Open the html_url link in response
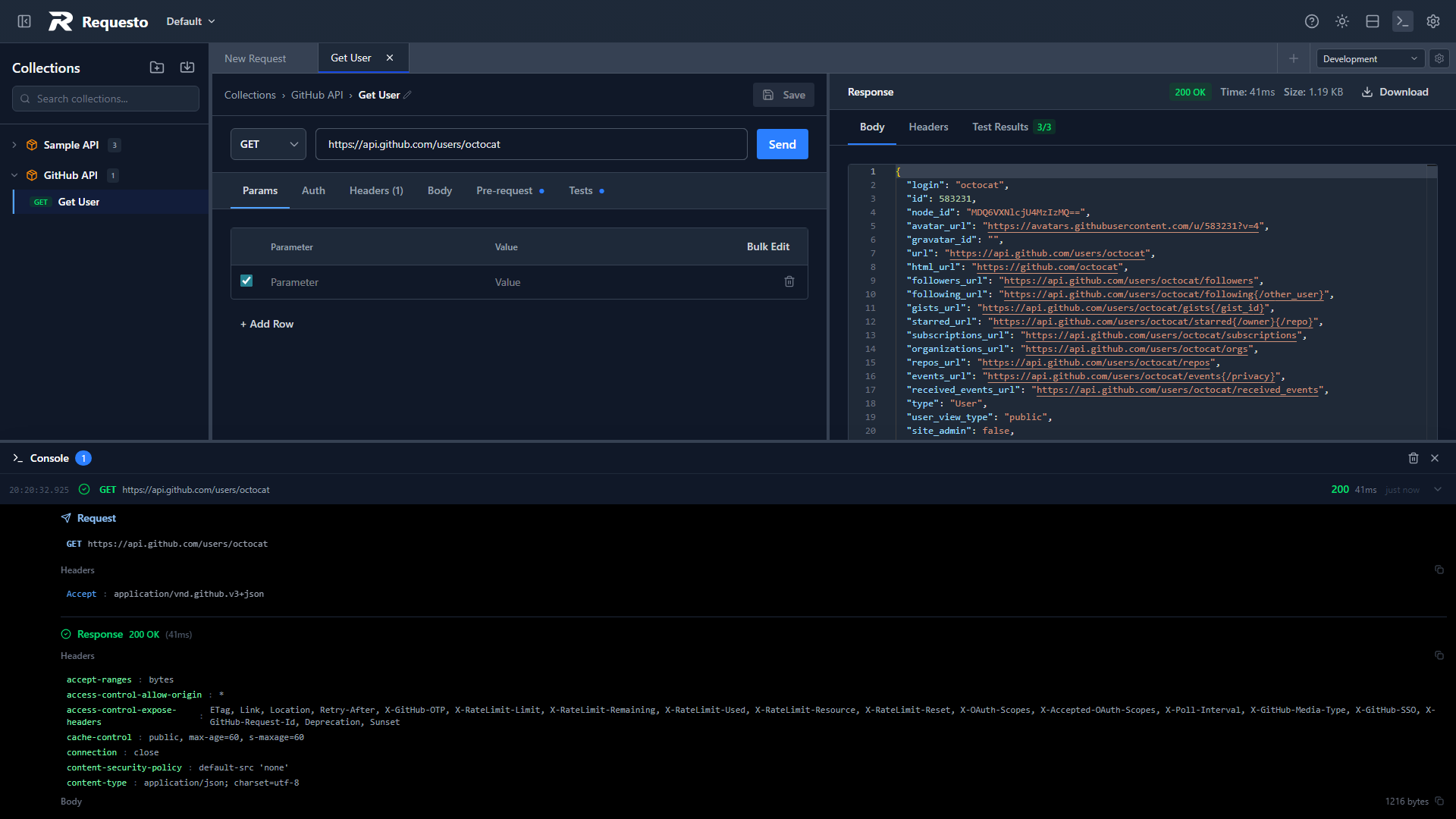 point(1047,267)
